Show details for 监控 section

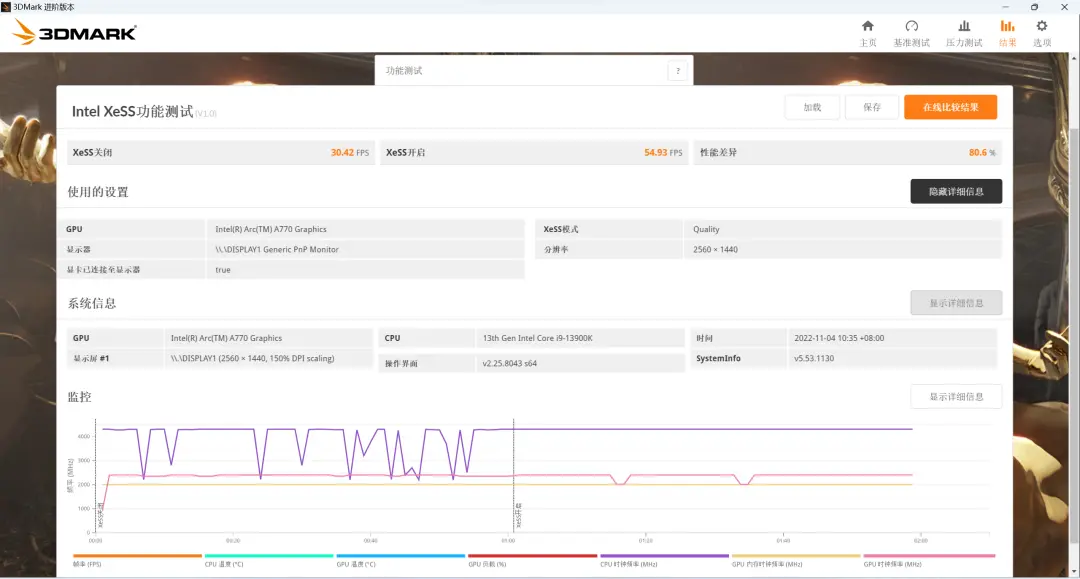tap(956, 397)
